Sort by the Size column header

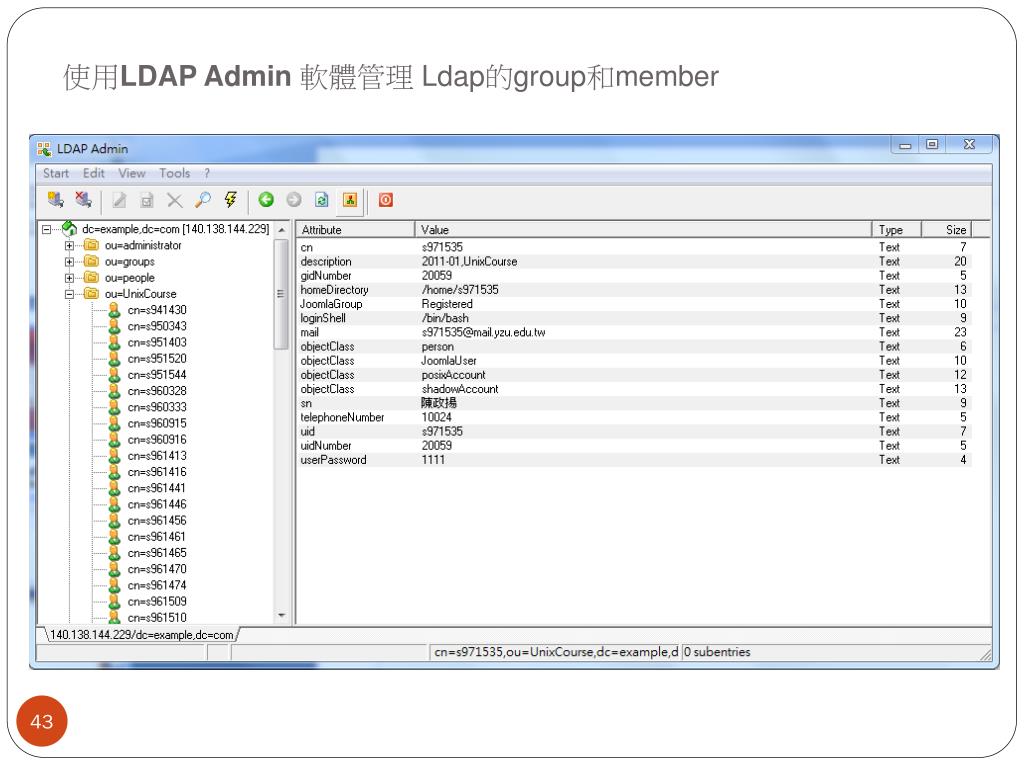(x=947, y=230)
